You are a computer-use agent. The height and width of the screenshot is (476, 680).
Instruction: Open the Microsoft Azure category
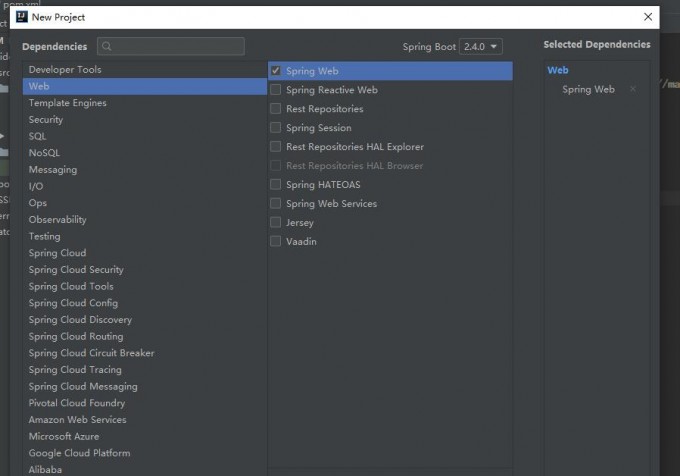tap(145, 437)
